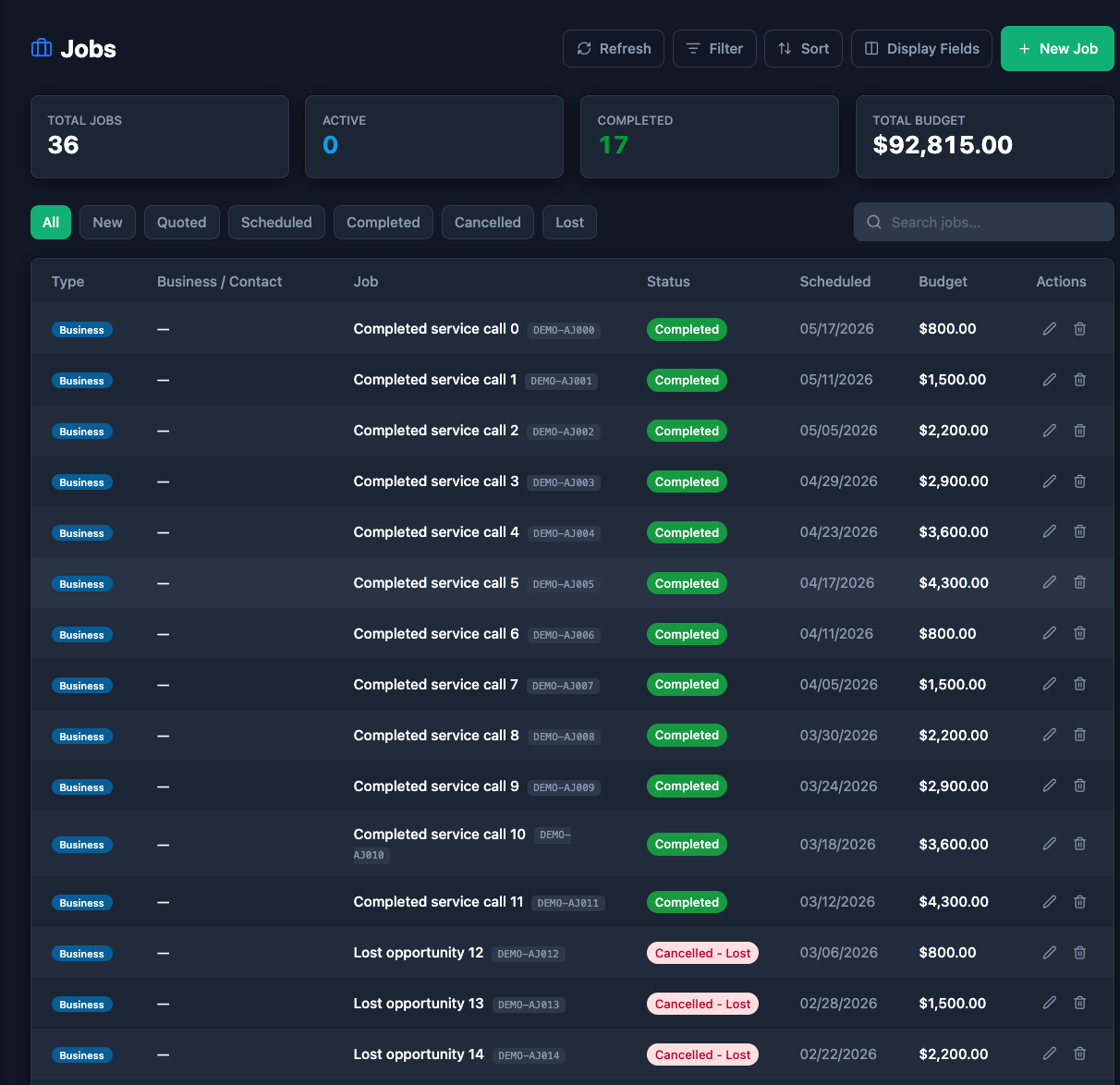Screen dimensions: 1120x1085
Task: Click job ID tag DEMO-AJ011
Action: click(x=568, y=903)
